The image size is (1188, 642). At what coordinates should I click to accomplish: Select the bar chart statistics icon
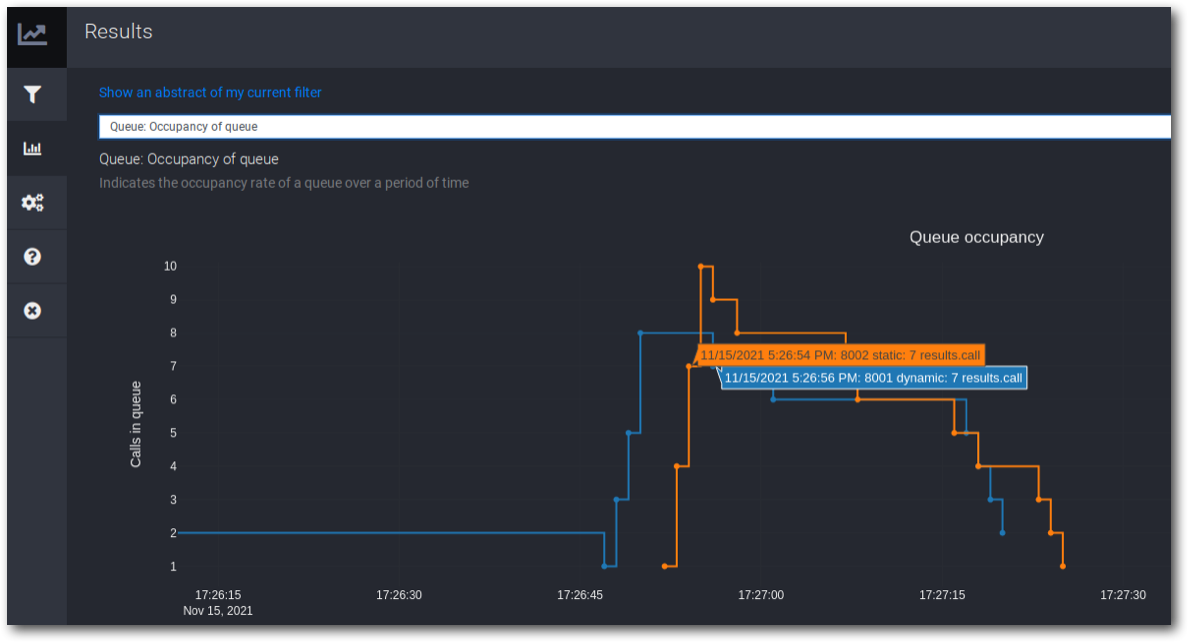[x=33, y=149]
